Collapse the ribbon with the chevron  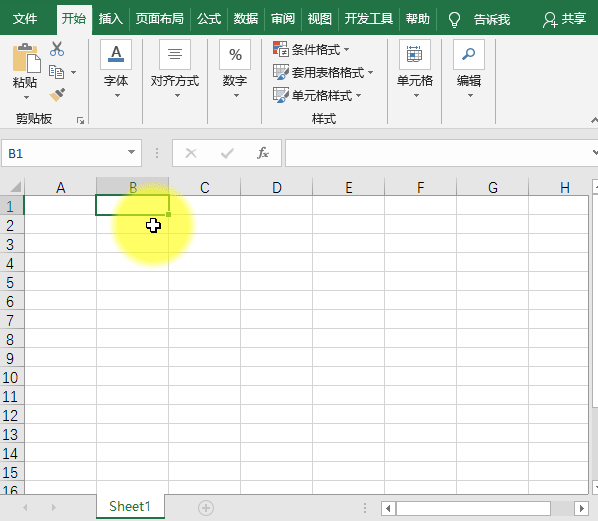point(594,121)
